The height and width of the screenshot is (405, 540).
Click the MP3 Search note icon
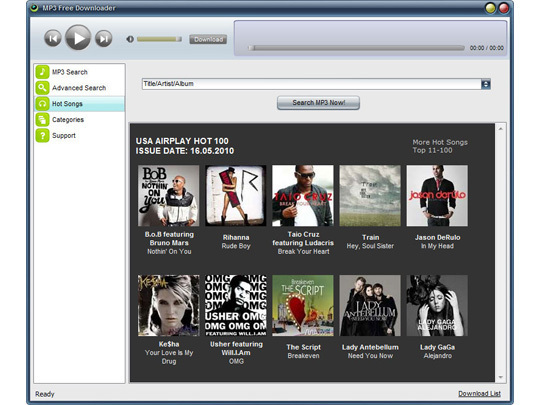coord(42,72)
